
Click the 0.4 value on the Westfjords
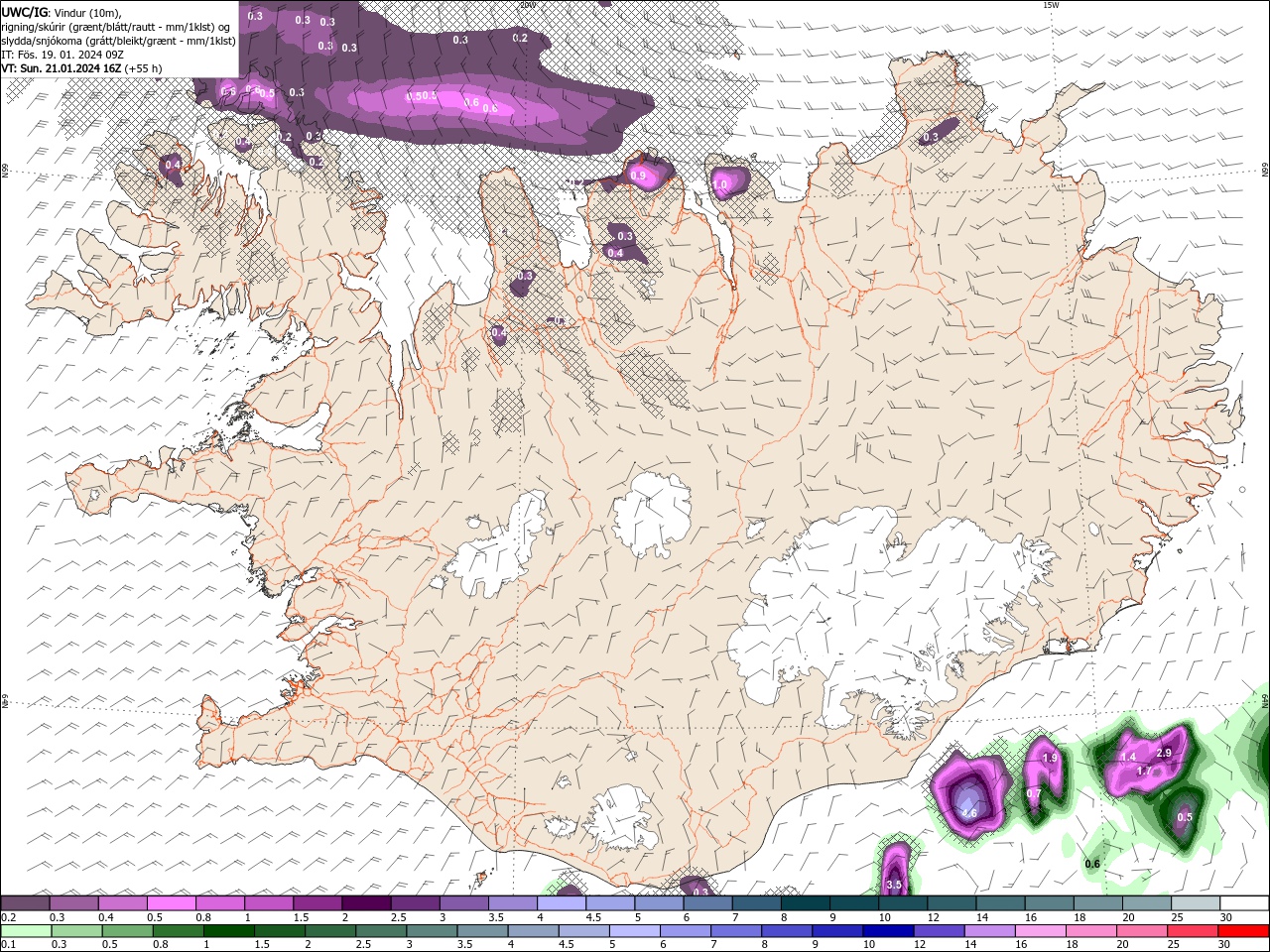click(x=173, y=165)
